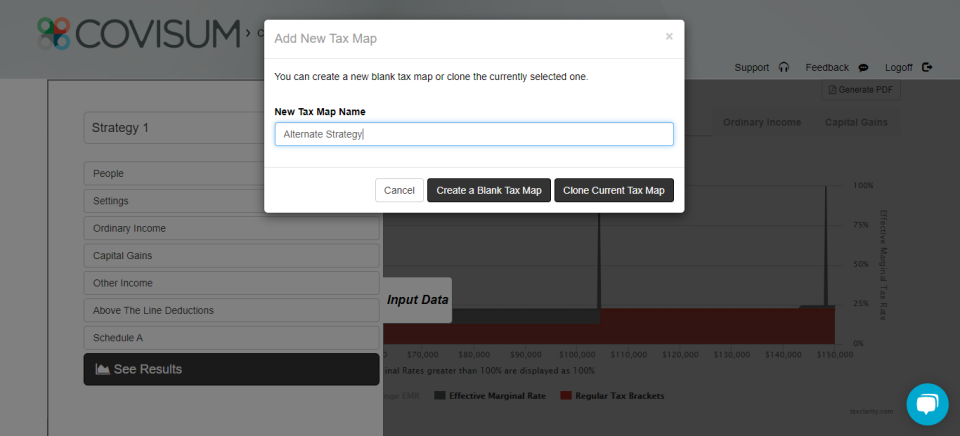This screenshot has height=436, width=960.
Task: Open the chat widget bubble
Action: click(928, 404)
